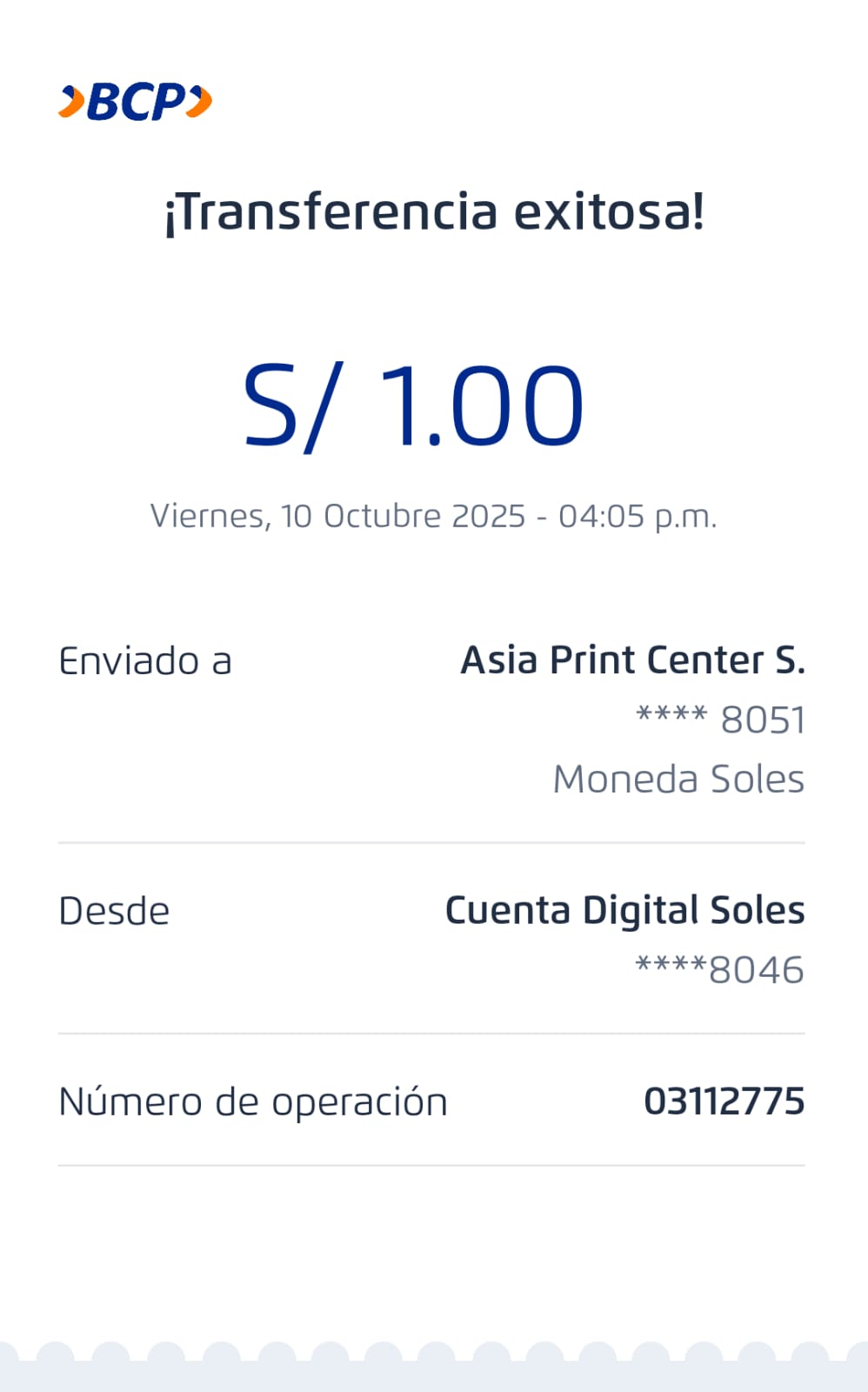Screen dimensions: 868x1392
Task: Click the date "Viernes, 10 Octubre 2025"
Action: click(337, 516)
